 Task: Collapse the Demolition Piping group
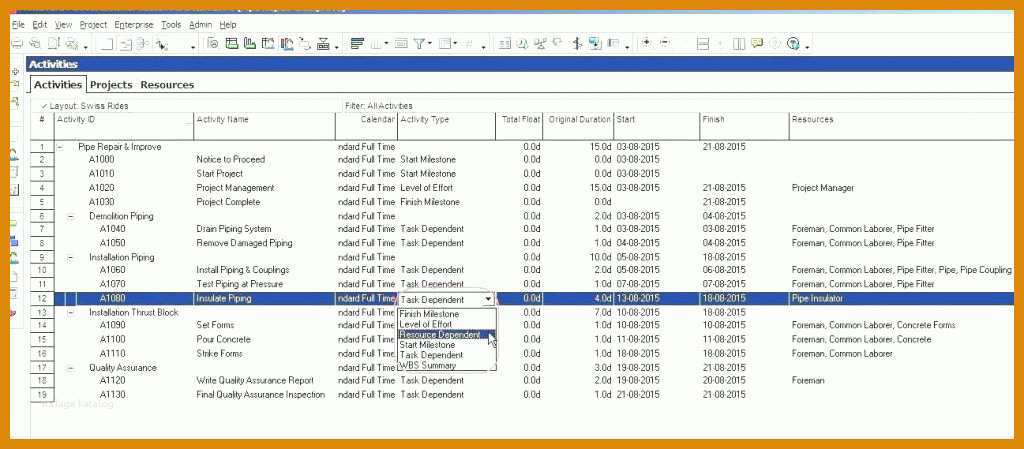coord(71,216)
